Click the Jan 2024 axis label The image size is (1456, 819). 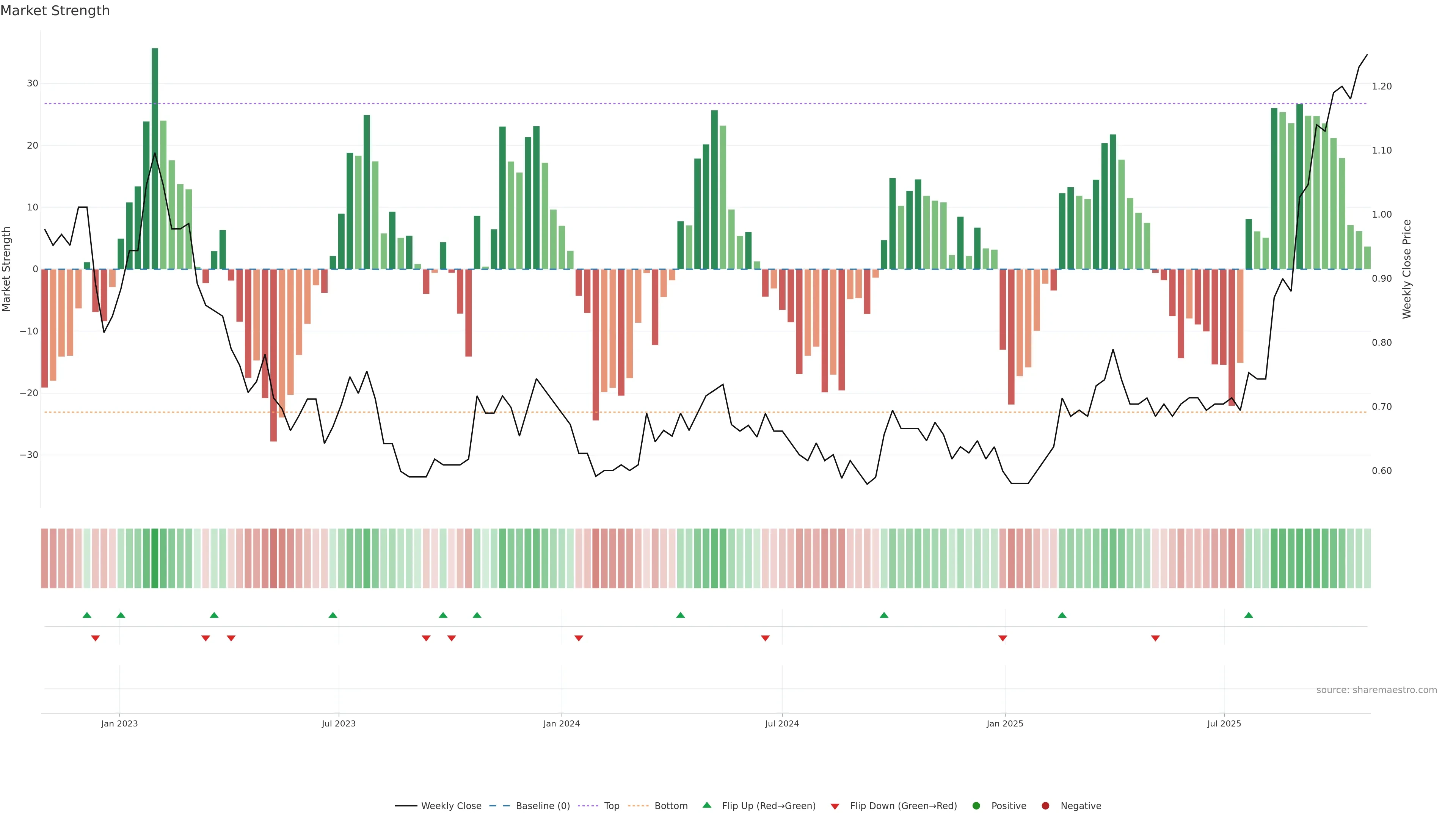(561, 723)
